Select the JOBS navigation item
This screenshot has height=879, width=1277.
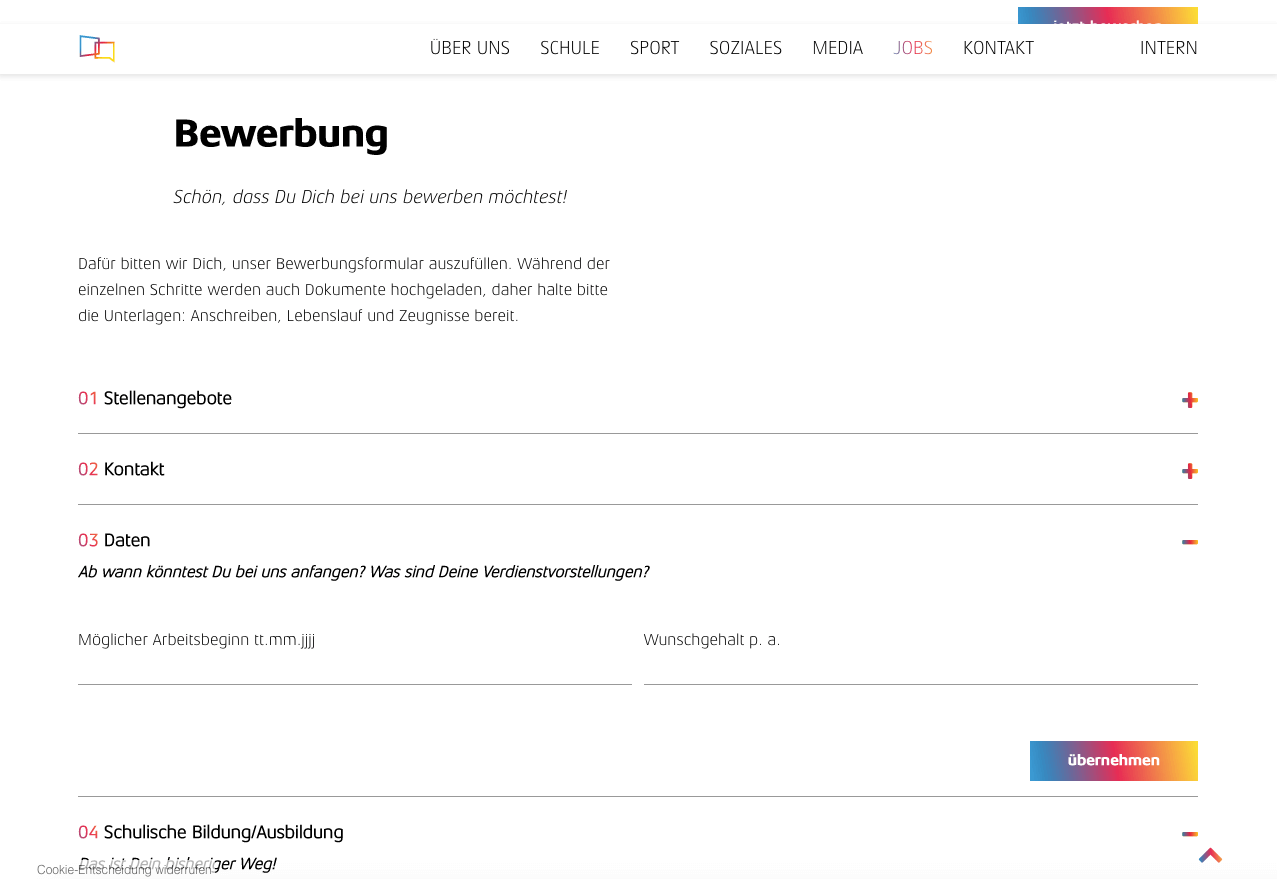[x=913, y=48]
